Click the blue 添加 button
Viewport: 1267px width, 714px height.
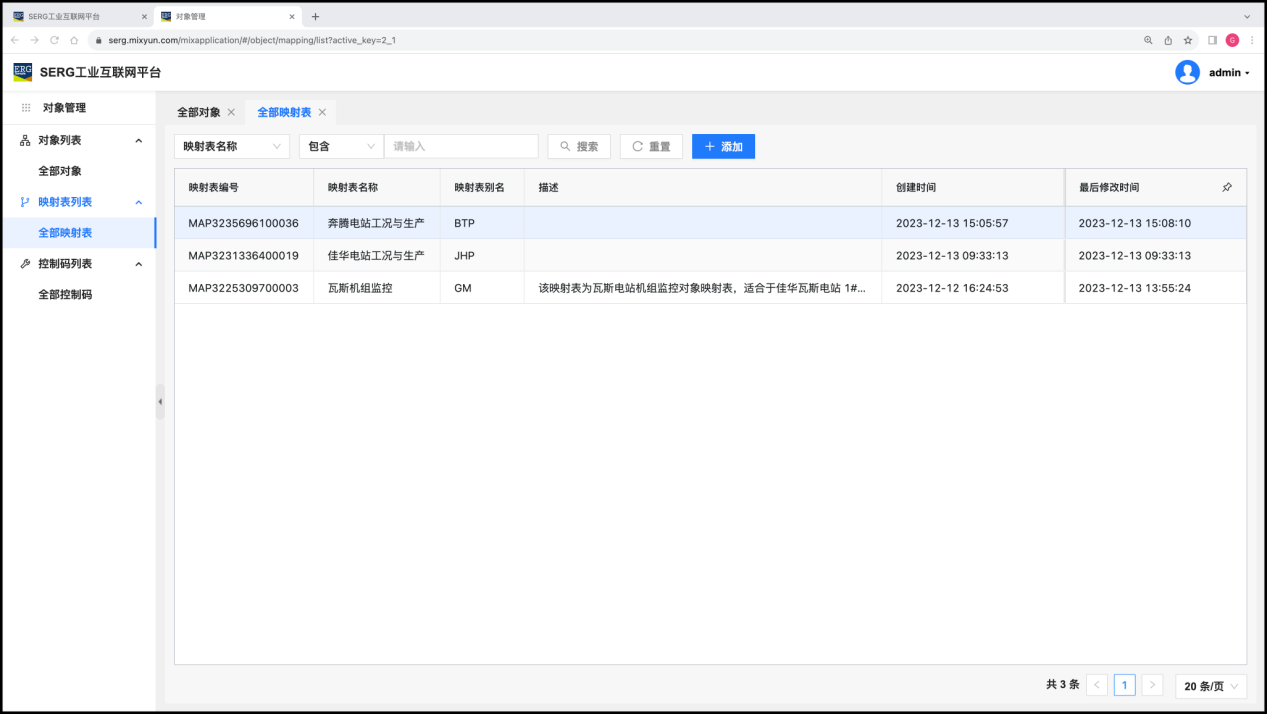click(723, 146)
